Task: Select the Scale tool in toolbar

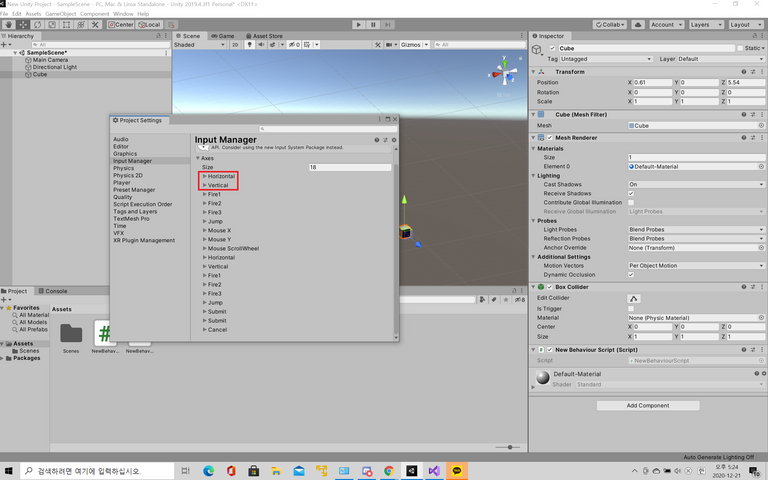Action: [52, 24]
